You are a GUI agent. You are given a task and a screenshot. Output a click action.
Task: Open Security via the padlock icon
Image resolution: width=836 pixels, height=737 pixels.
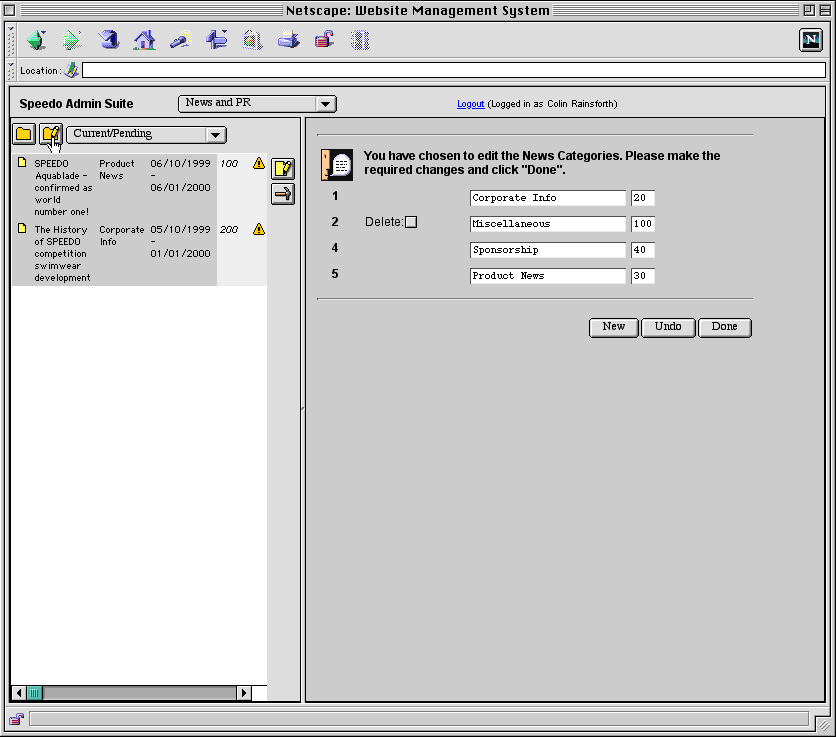[324, 40]
